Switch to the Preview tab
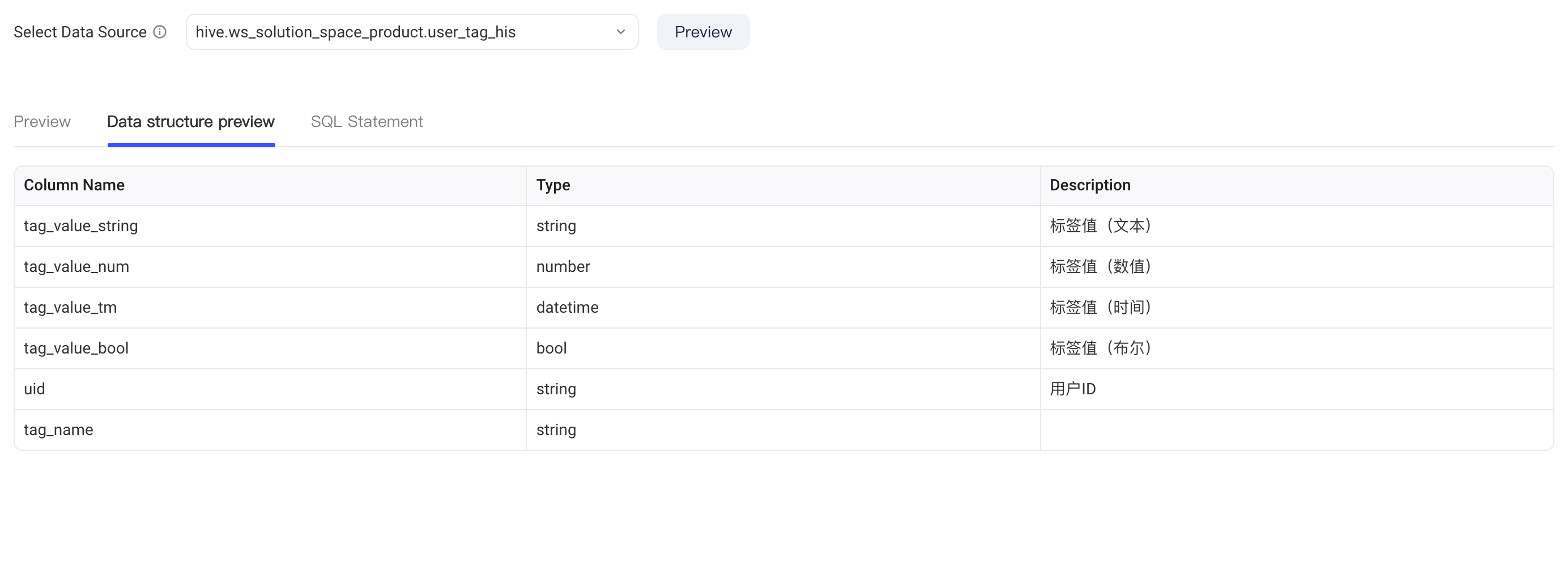 pos(42,122)
